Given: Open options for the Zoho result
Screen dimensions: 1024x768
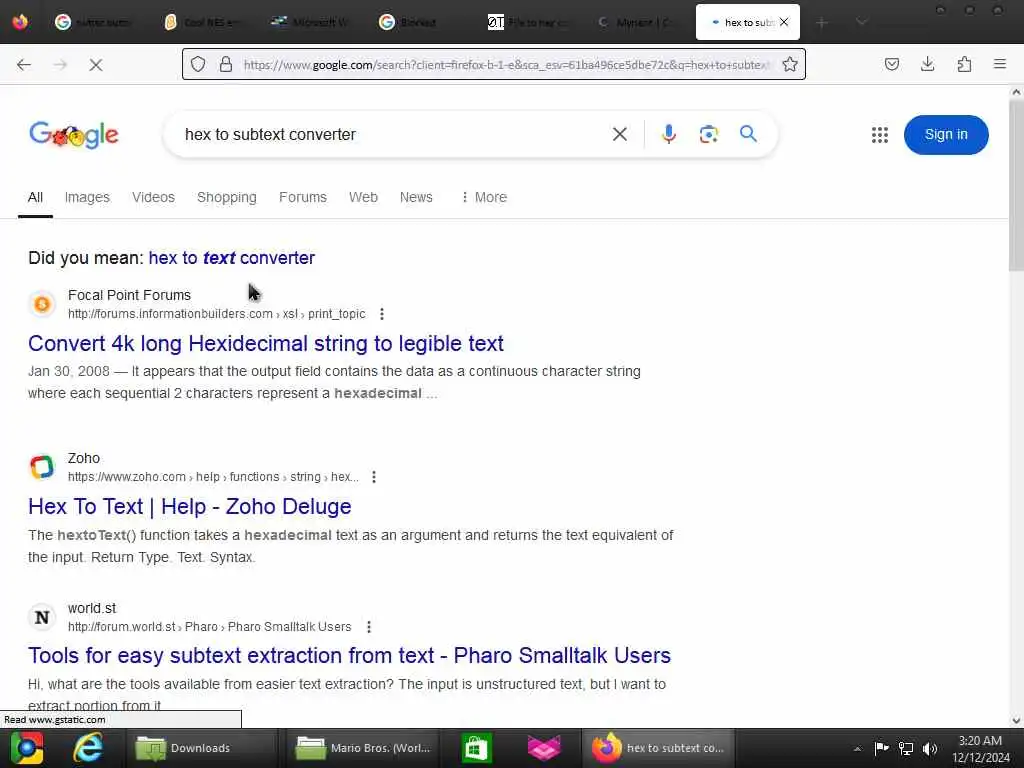Looking at the screenshot, I should tap(374, 477).
